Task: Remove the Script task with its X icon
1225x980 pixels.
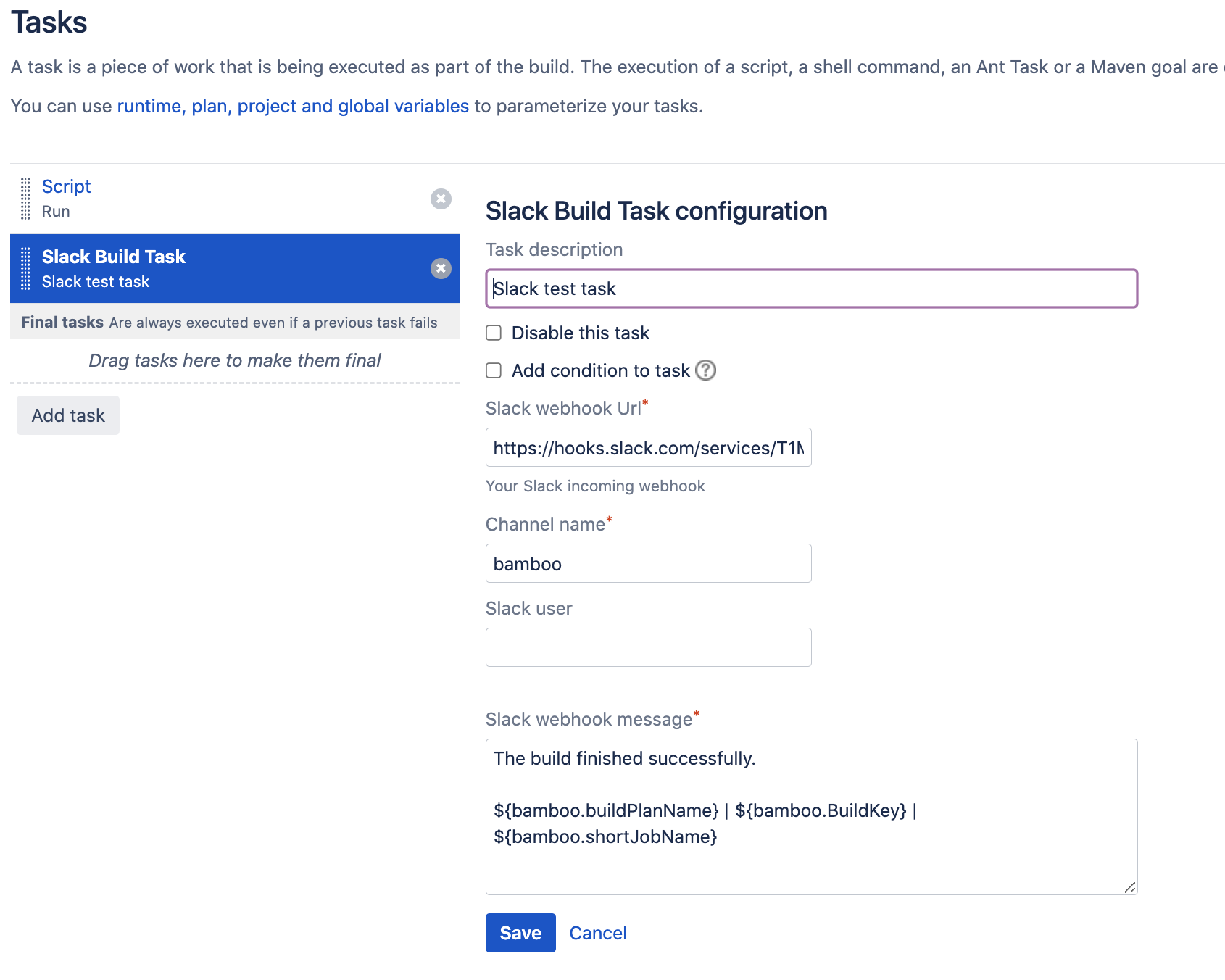Action: click(441, 199)
